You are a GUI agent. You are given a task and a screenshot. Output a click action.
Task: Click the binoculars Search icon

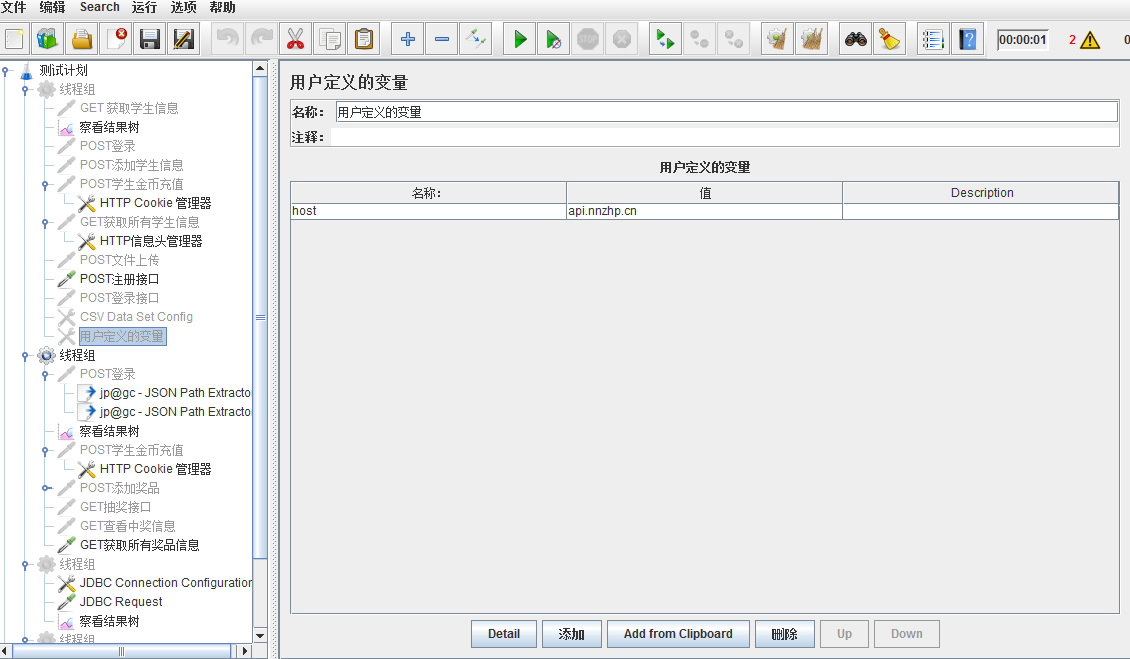pos(856,39)
